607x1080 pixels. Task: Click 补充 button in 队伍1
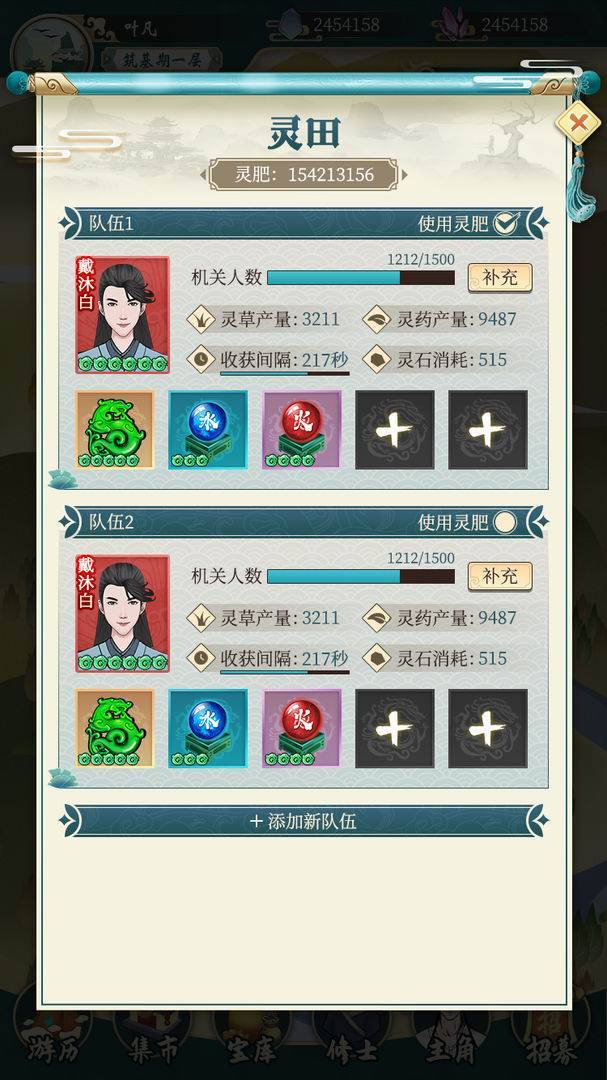500,278
